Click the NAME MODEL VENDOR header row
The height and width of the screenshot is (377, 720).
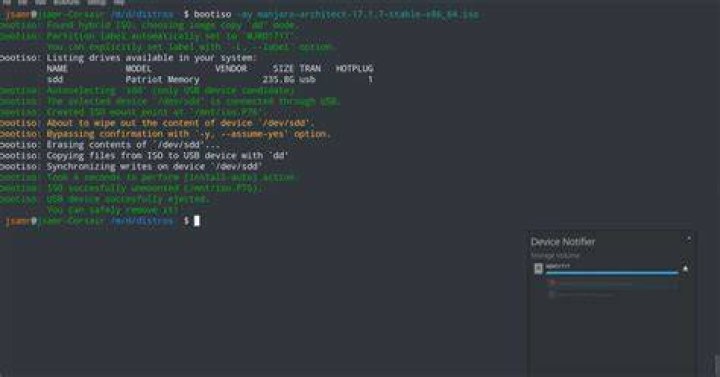(x=210, y=68)
